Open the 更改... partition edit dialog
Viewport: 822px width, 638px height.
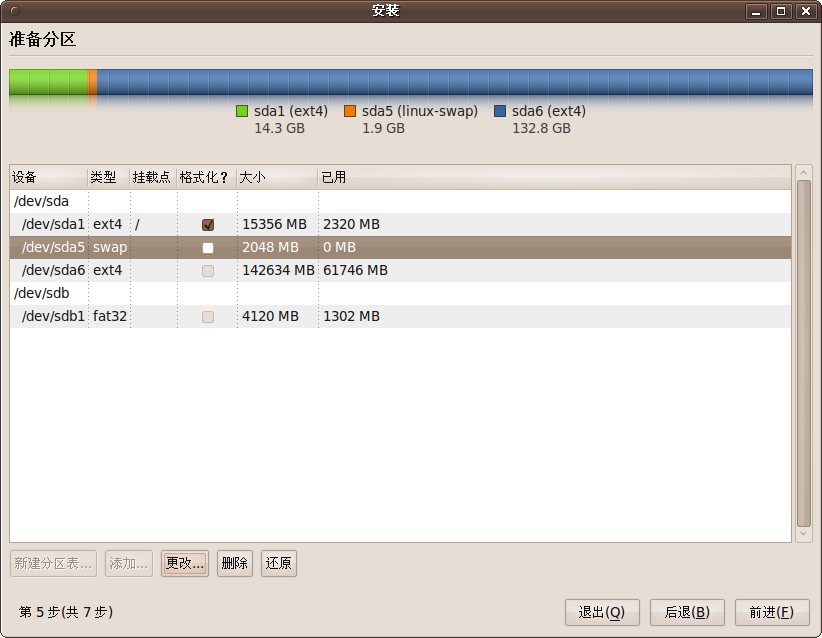pyautogui.click(x=185, y=564)
